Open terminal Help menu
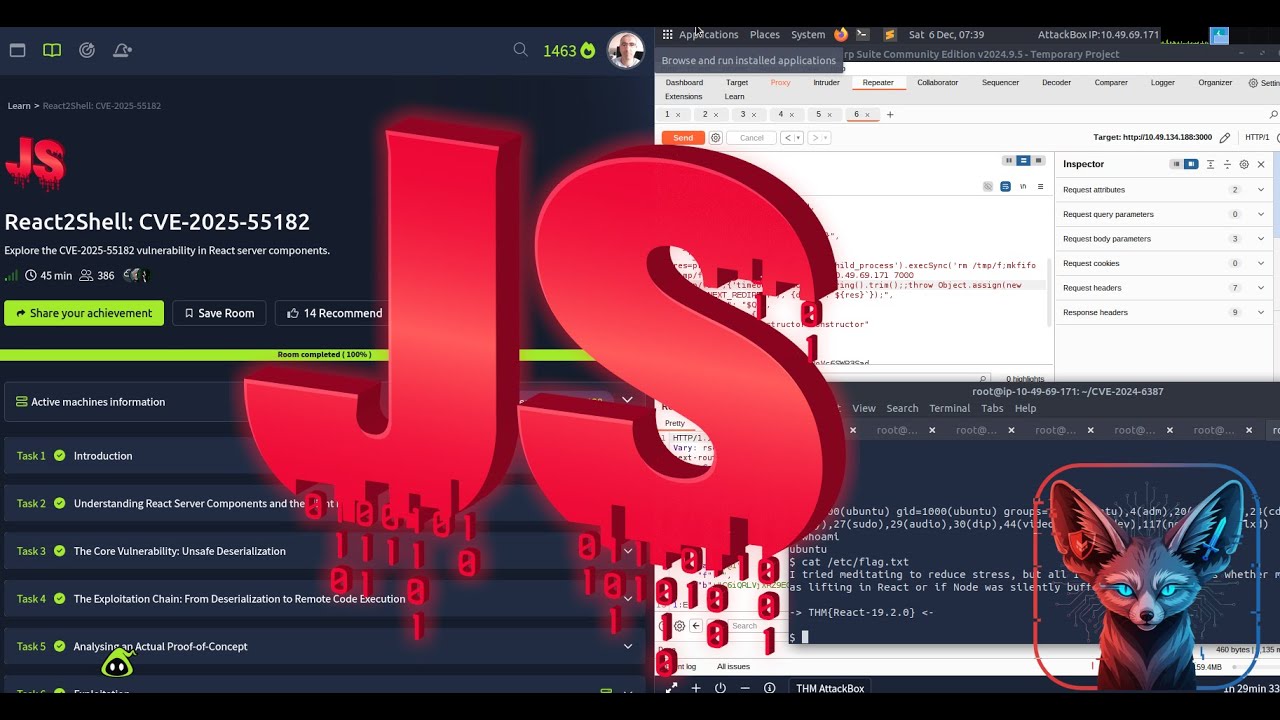 (1025, 408)
